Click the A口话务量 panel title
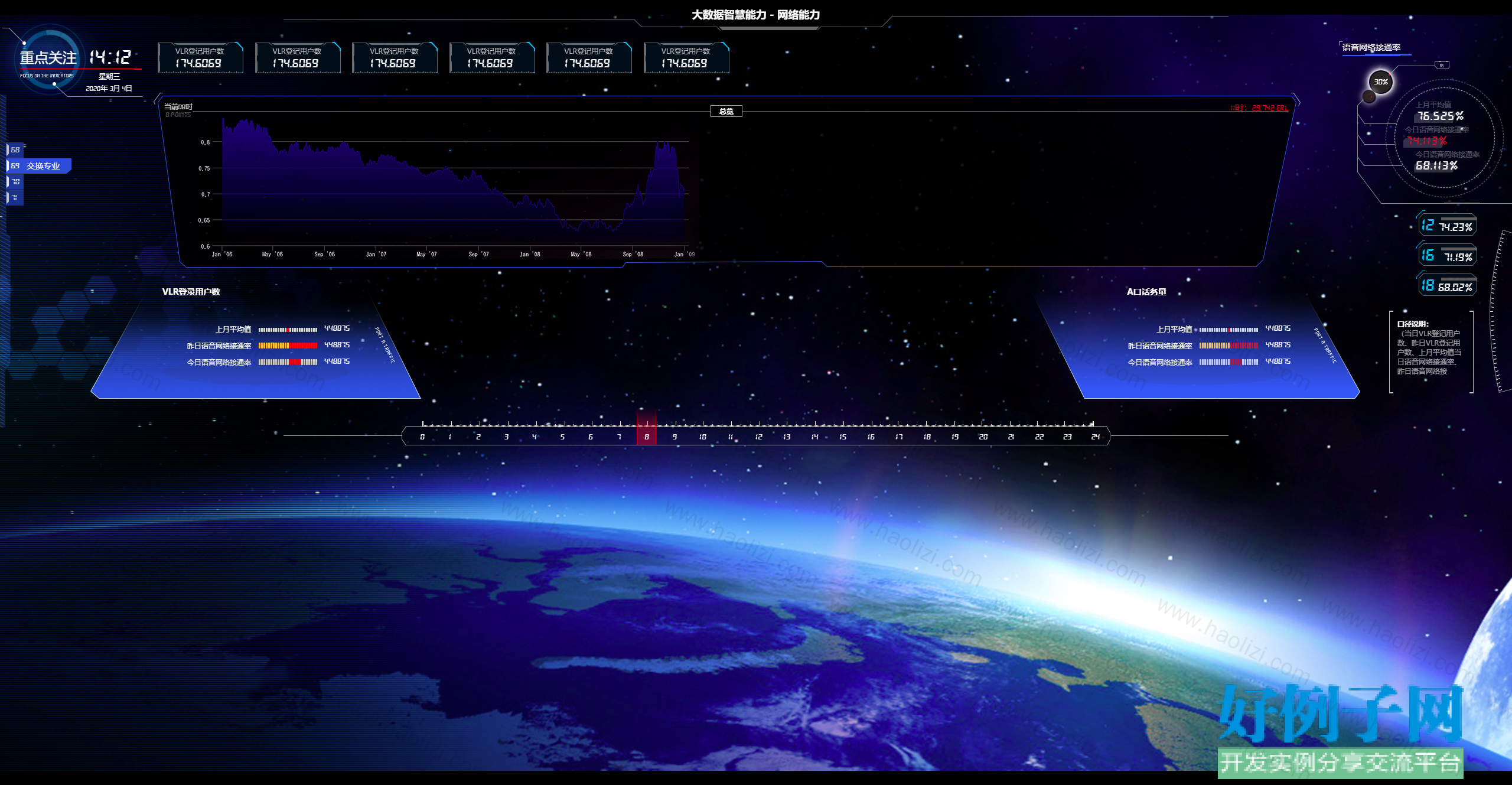This screenshot has height=785, width=1512. point(1146,292)
